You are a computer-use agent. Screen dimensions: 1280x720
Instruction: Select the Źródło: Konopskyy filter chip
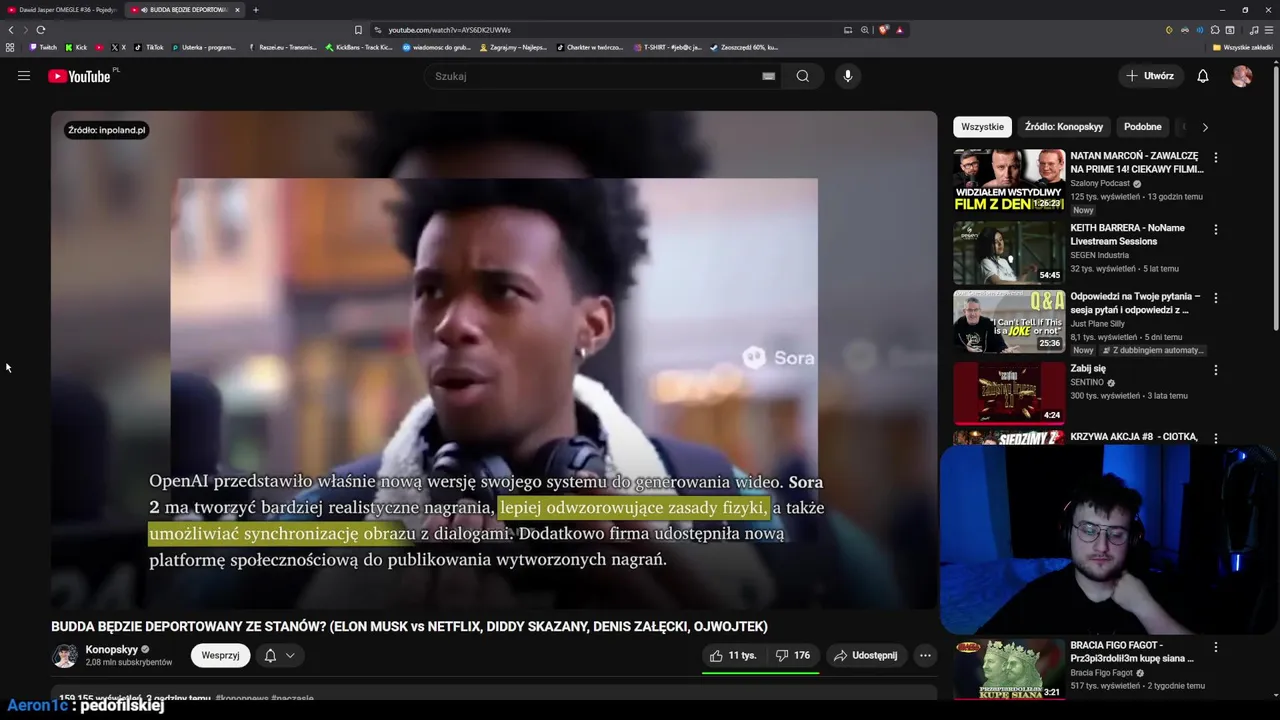click(1063, 127)
